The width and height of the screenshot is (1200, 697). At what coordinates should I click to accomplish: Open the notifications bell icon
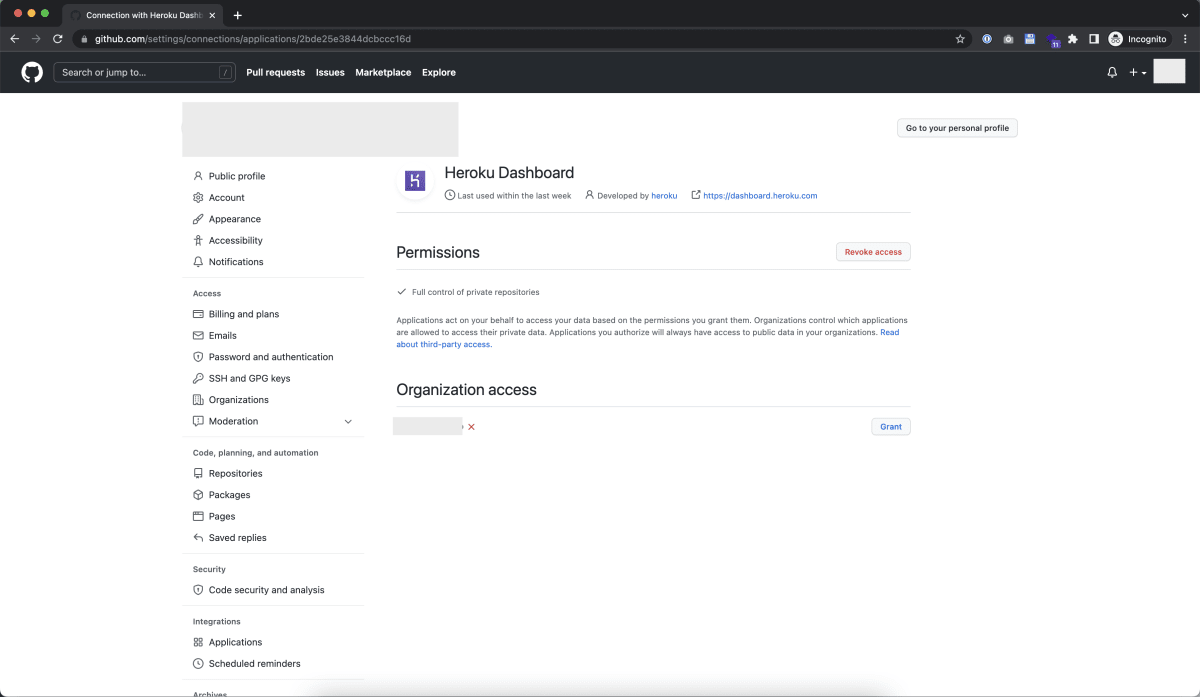click(x=1112, y=73)
